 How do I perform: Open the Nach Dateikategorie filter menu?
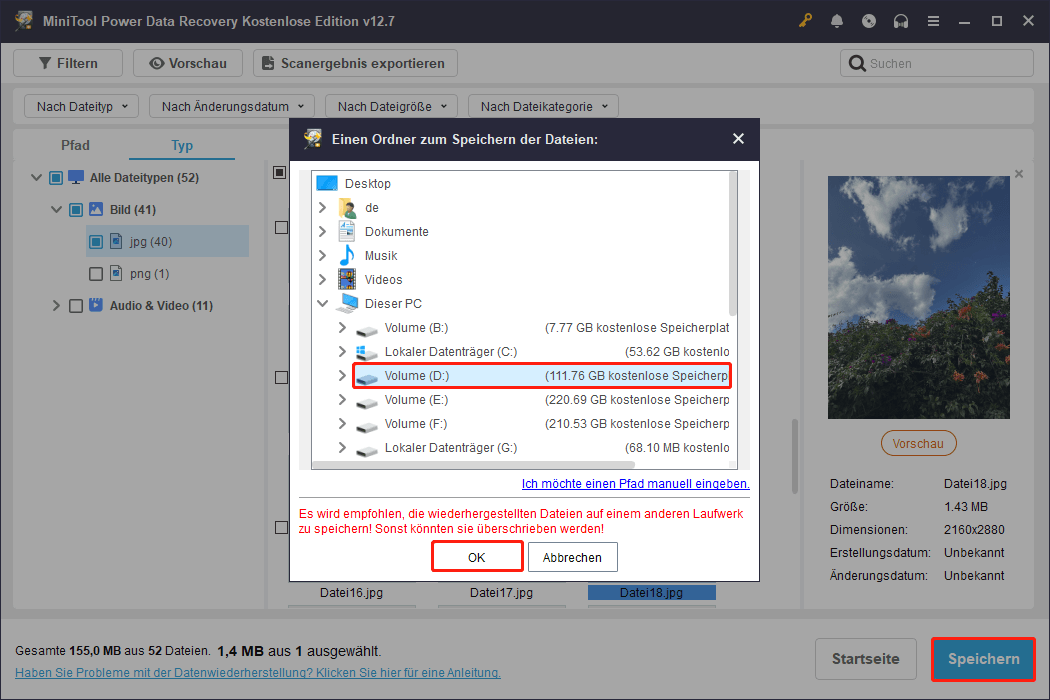click(543, 105)
